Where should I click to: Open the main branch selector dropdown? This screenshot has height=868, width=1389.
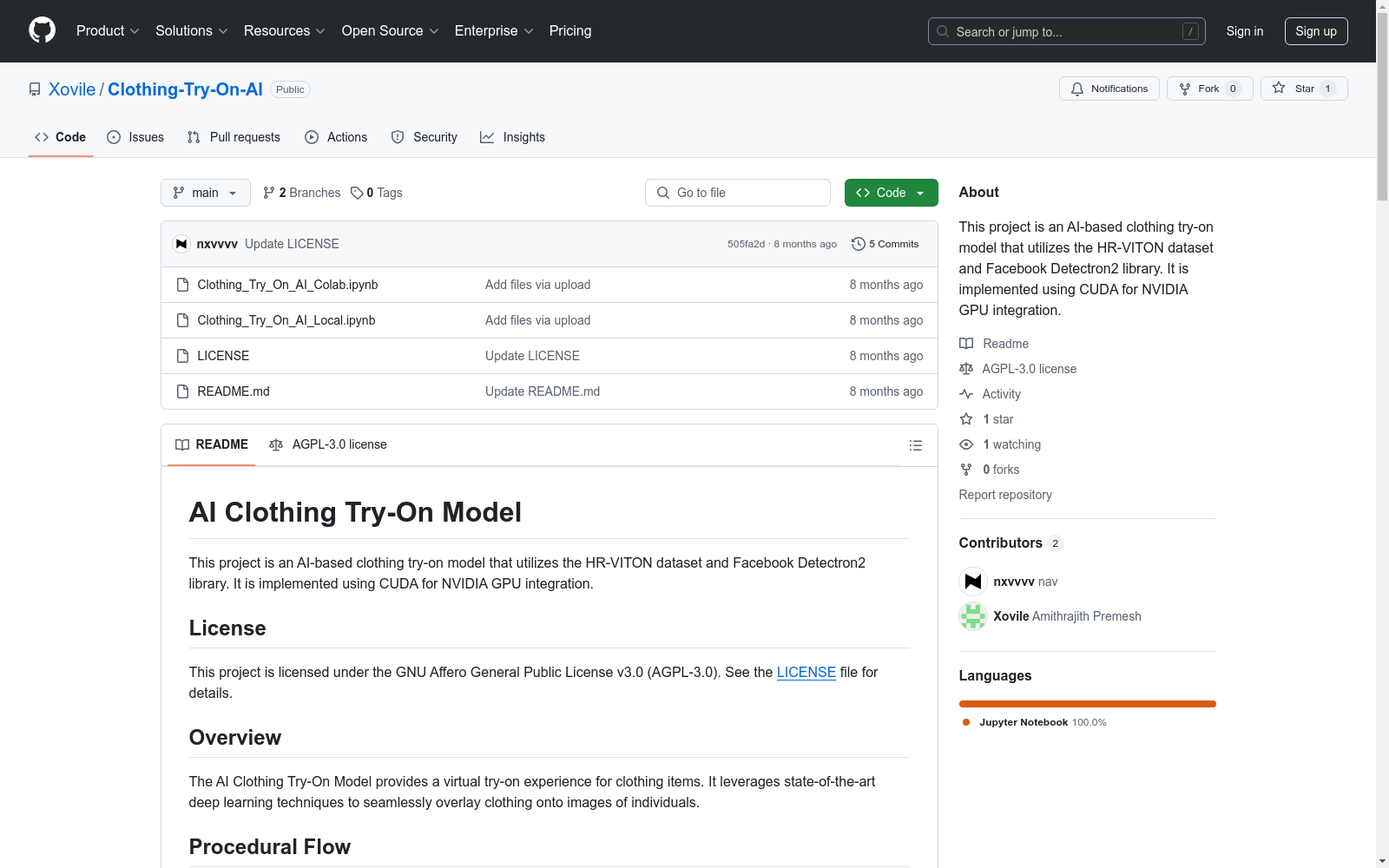click(x=206, y=193)
